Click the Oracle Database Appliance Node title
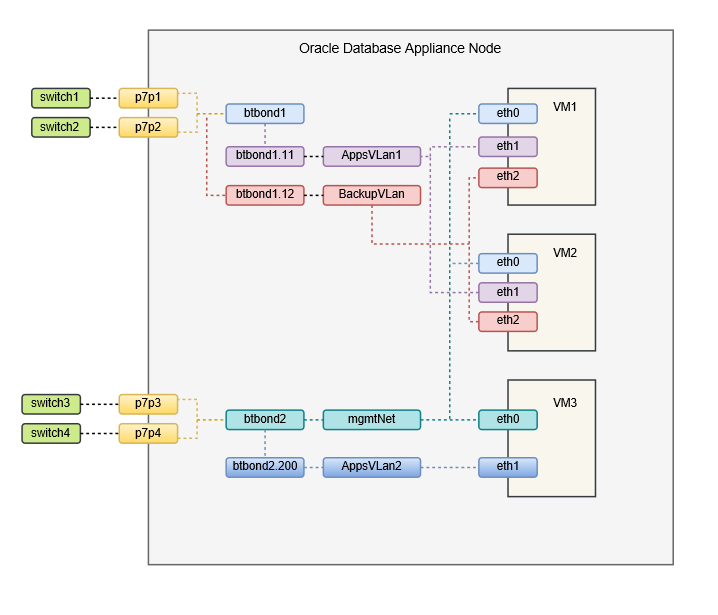This screenshot has width=718, height=615. [400, 49]
